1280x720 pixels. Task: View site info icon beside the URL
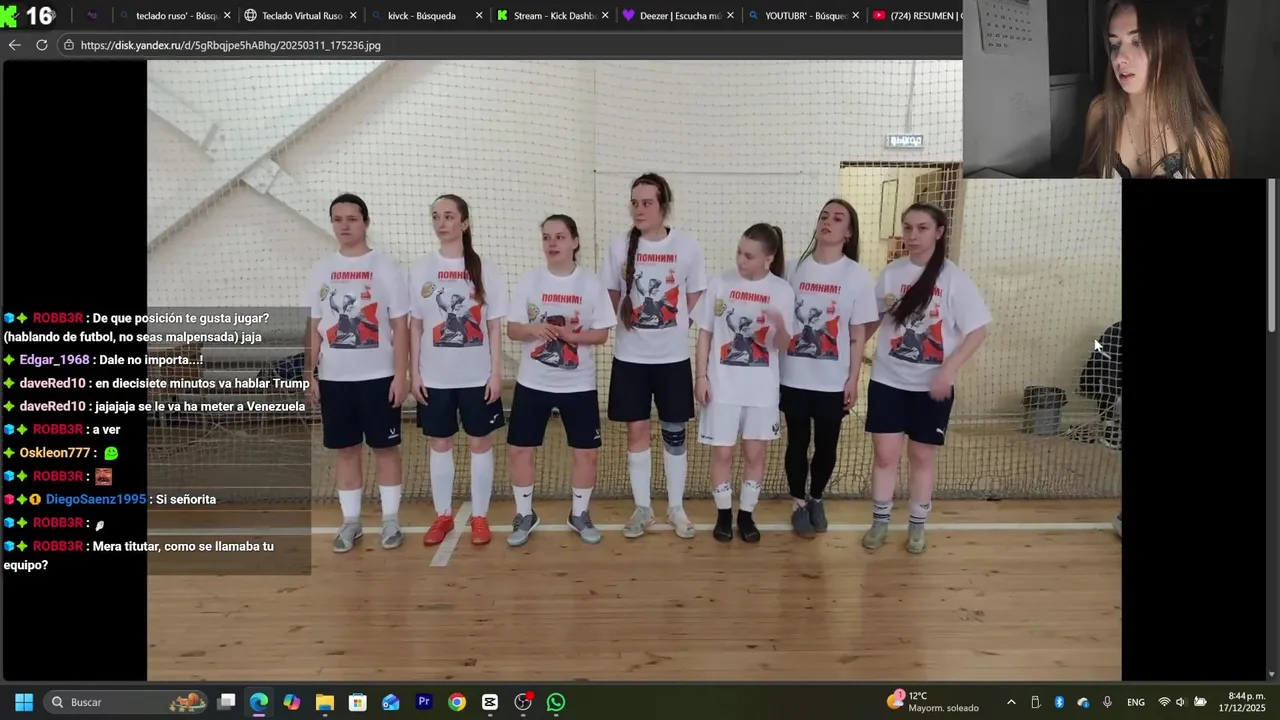(x=68, y=45)
